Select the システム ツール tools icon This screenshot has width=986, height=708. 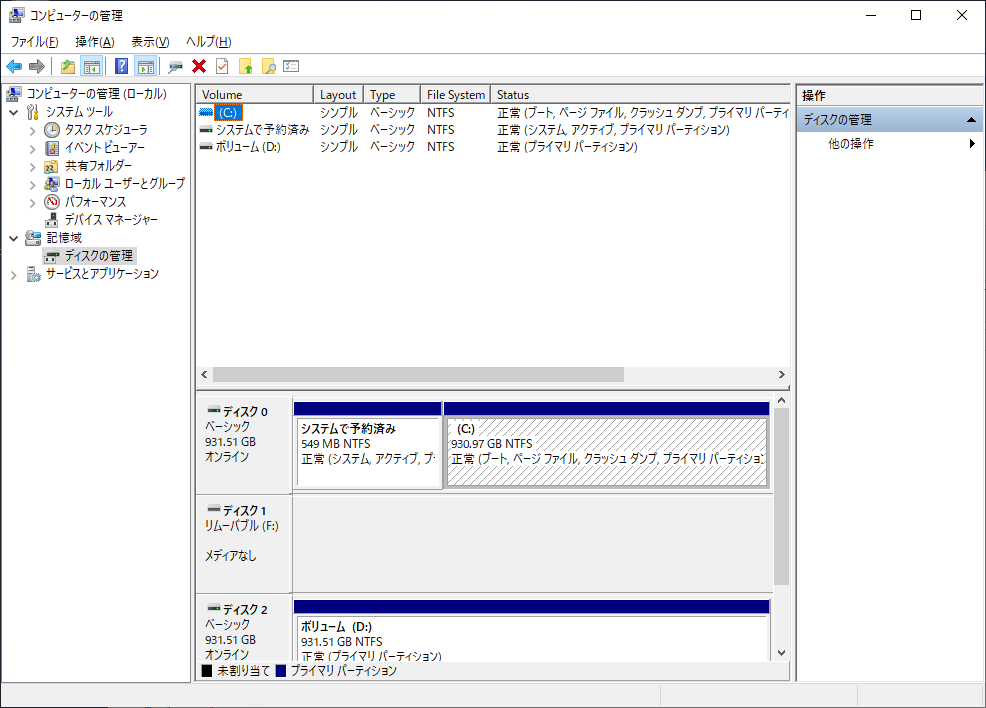coord(33,113)
